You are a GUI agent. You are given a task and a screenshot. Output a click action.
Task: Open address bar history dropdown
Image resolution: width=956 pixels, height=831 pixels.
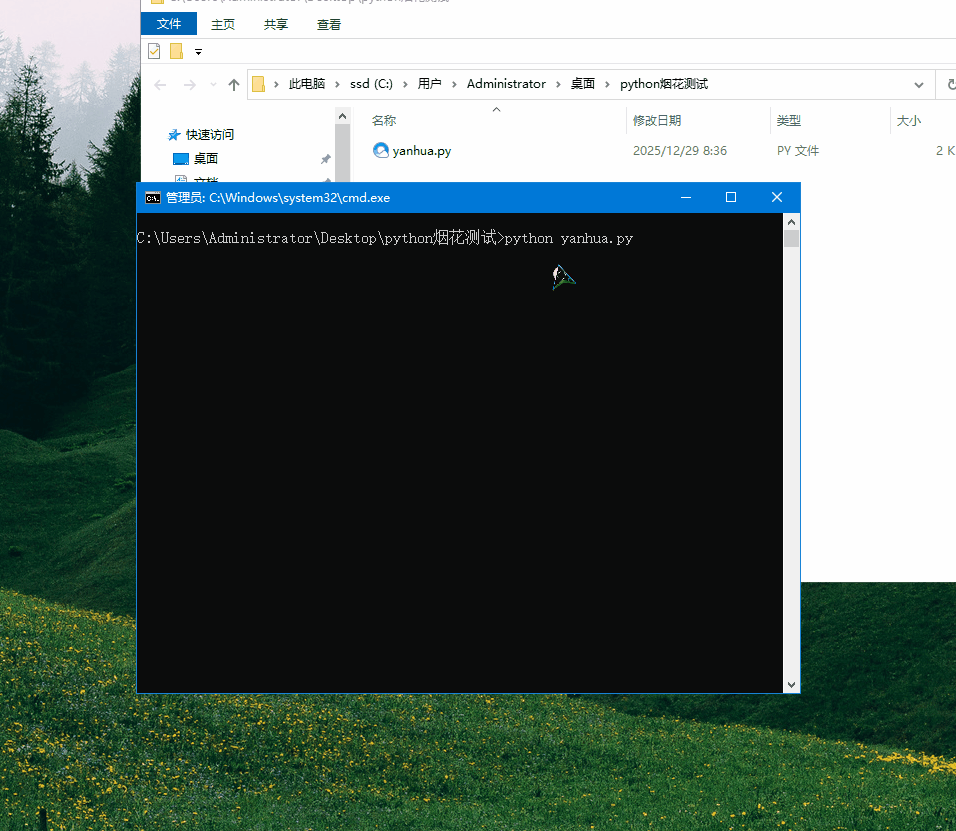[x=919, y=85]
